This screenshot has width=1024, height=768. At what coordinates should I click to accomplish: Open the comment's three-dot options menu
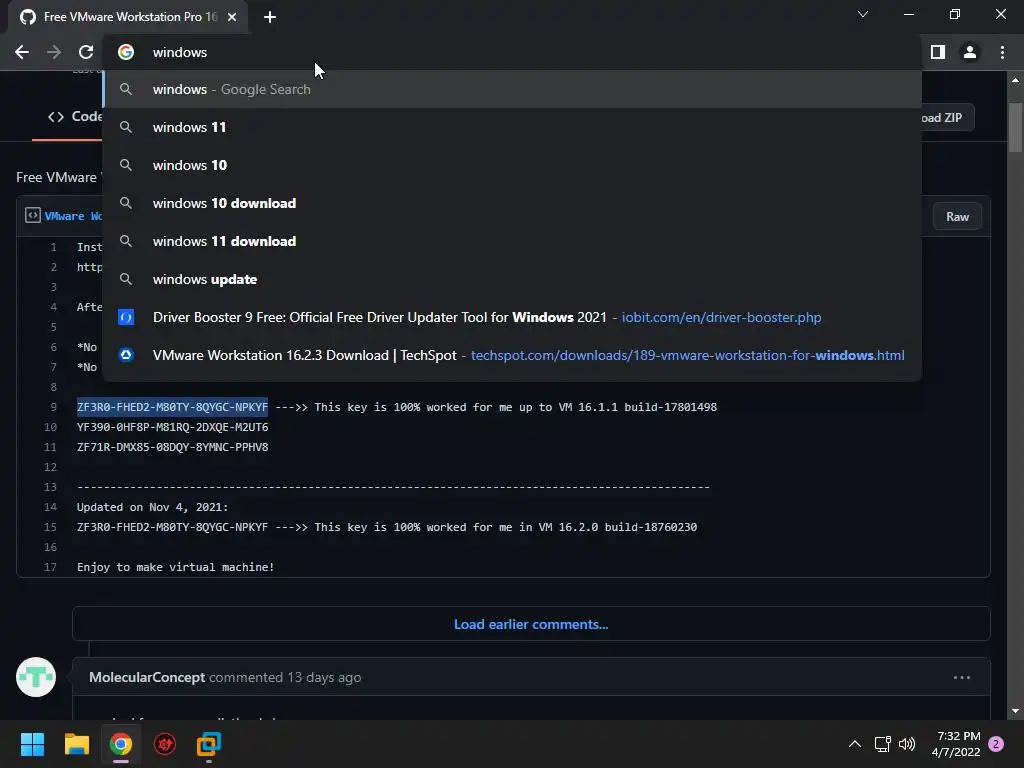click(961, 677)
